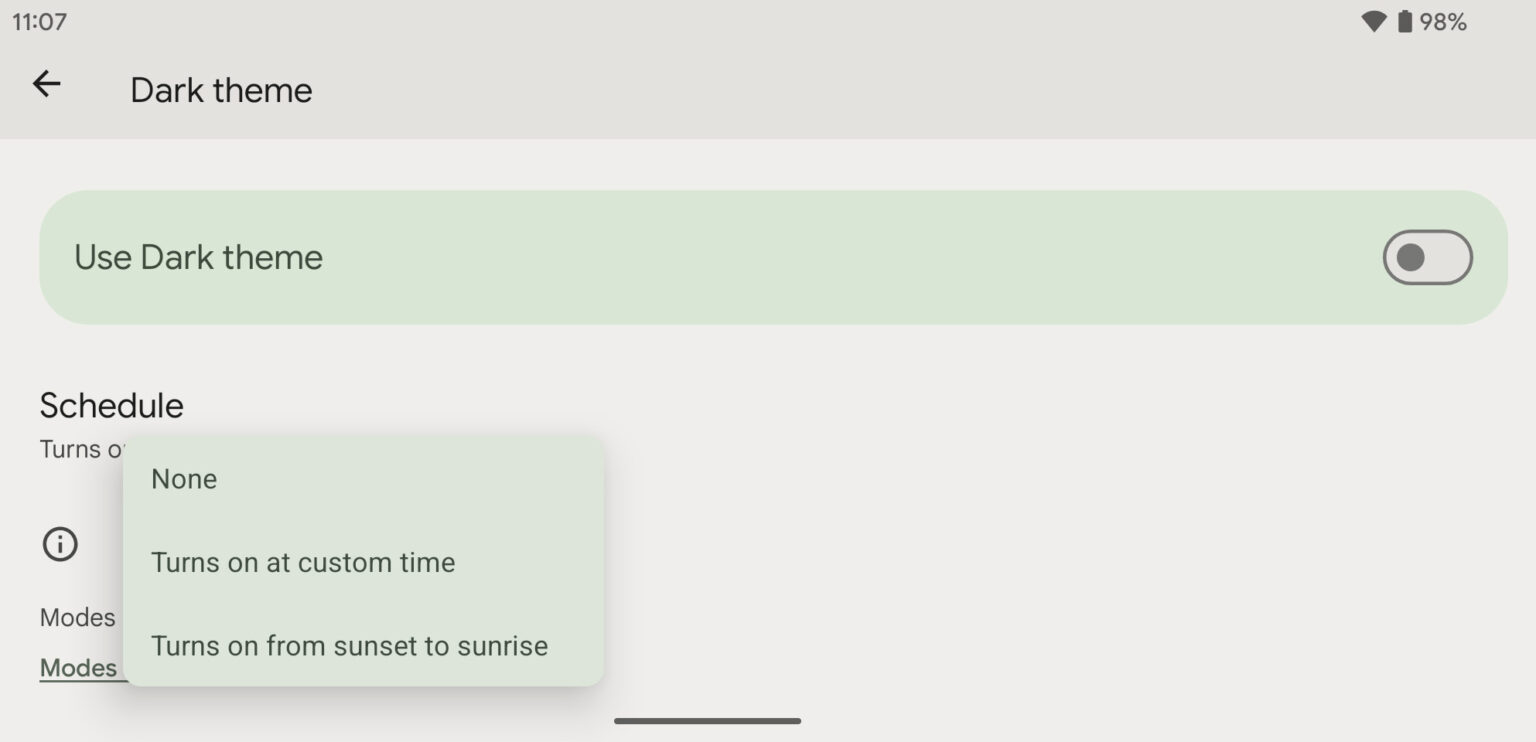The width and height of the screenshot is (1536, 742).
Task: Tap the battery icon at top right
Action: pyautogui.click(x=1406, y=21)
